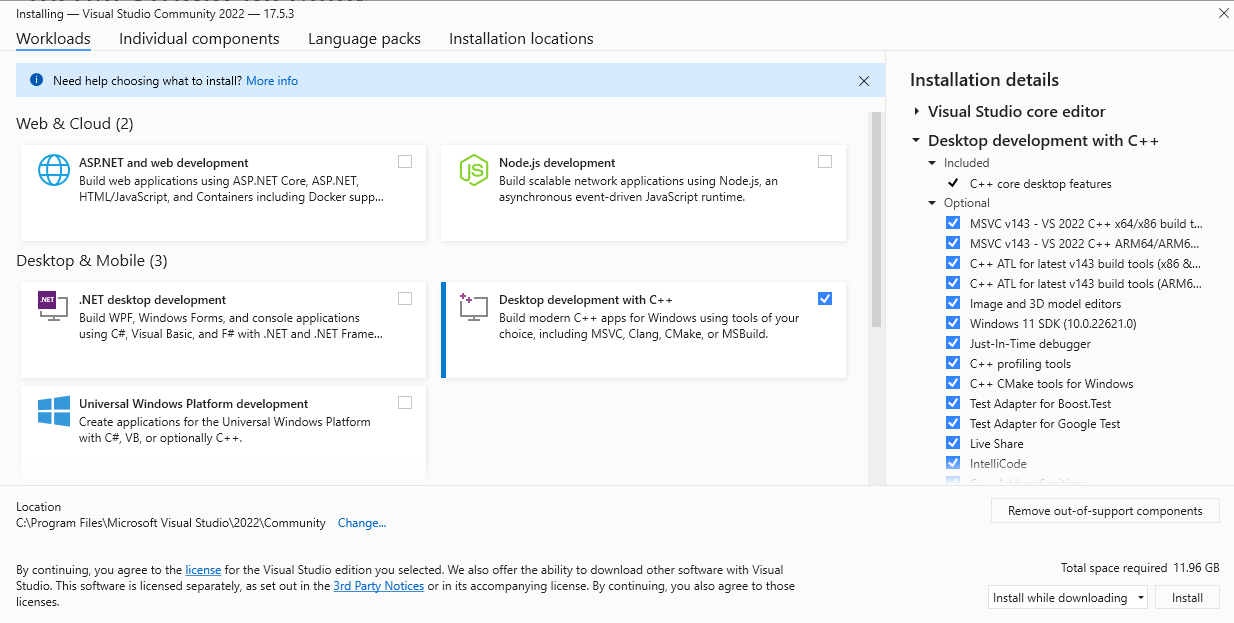Uncheck MSVC v143 ARM64 build tools
Screen dimensions: 1234x623
[x=953, y=243]
